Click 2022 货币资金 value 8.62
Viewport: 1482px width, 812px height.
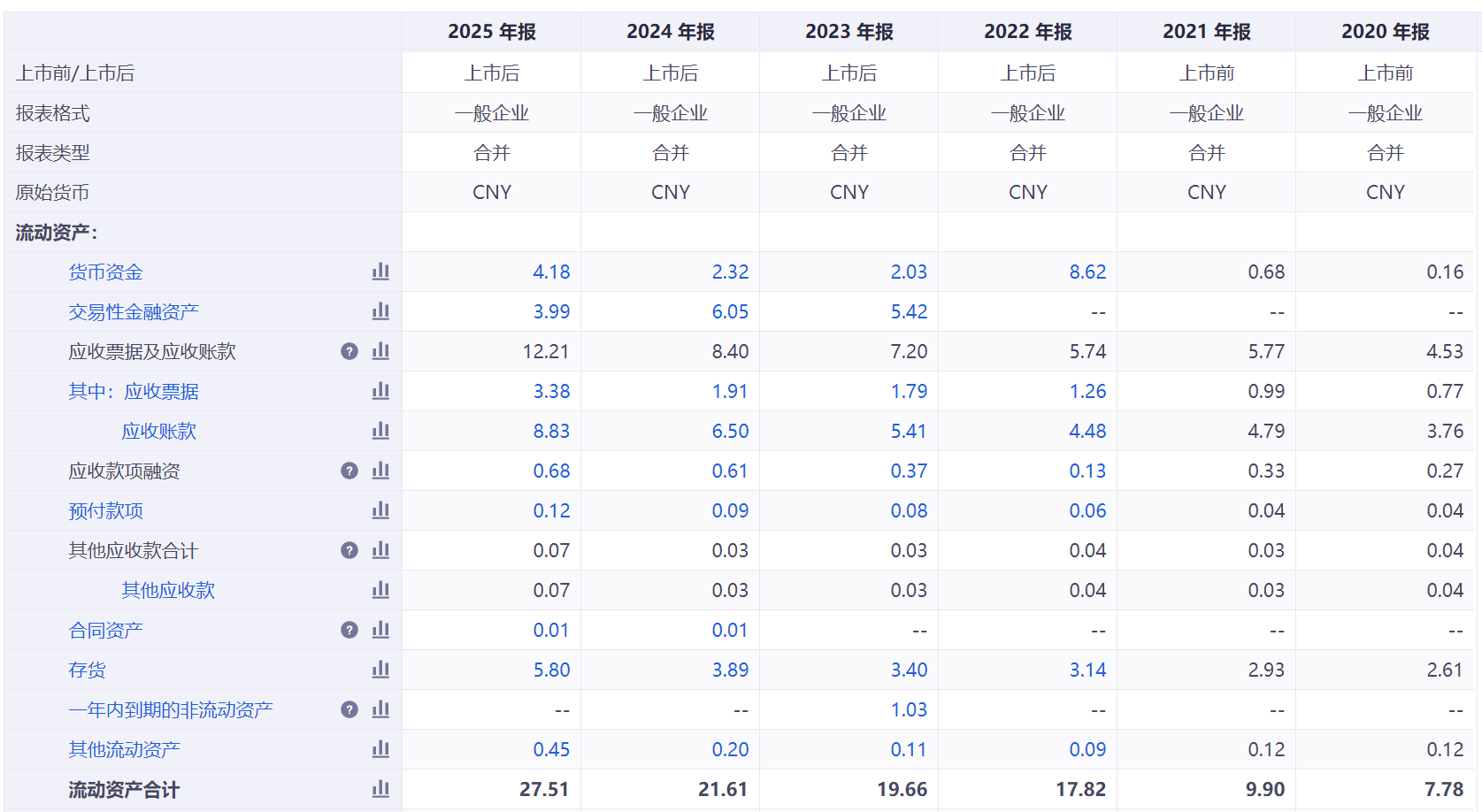point(1087,272)
